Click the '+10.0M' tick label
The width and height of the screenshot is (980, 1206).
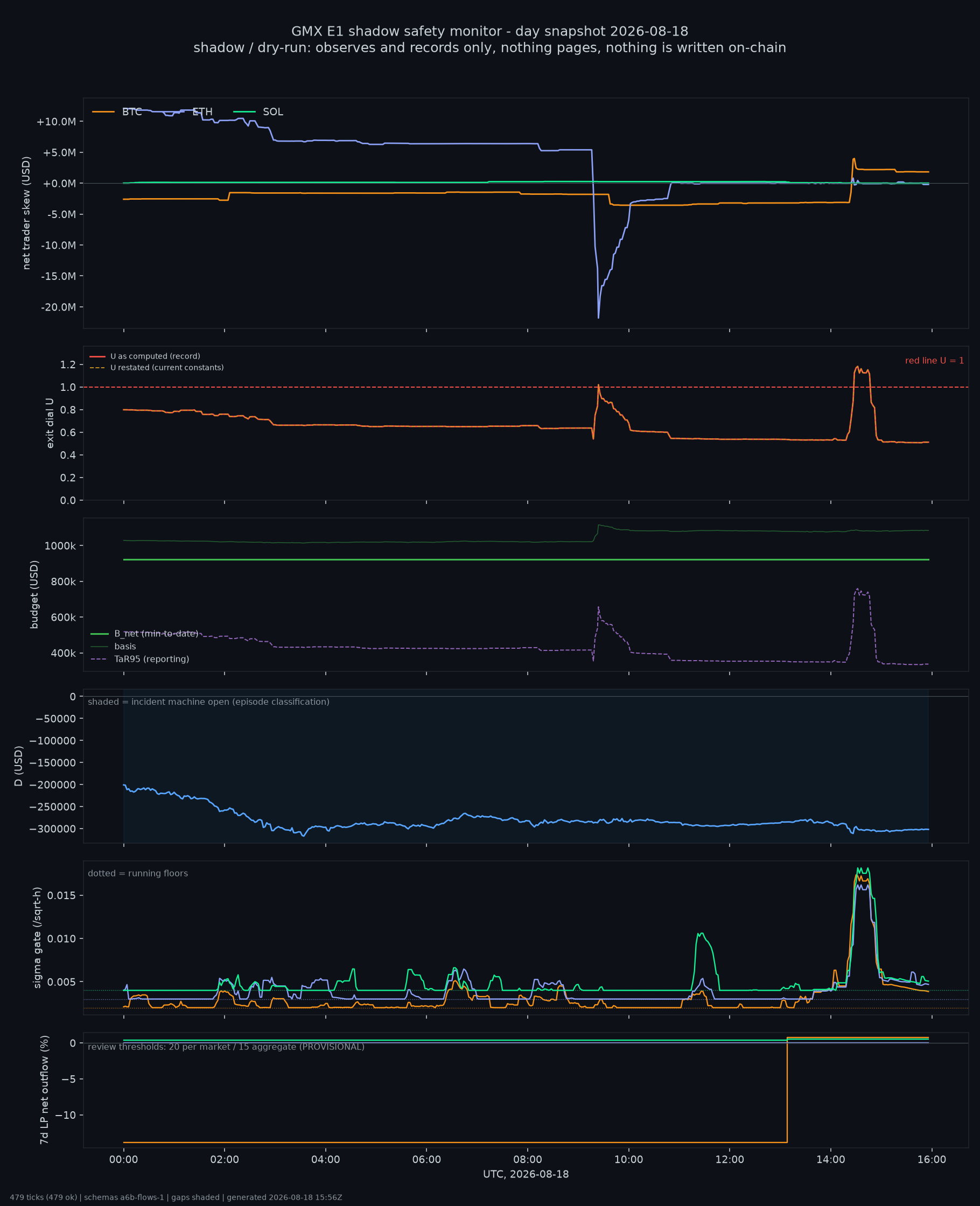[x=56, y=122]
